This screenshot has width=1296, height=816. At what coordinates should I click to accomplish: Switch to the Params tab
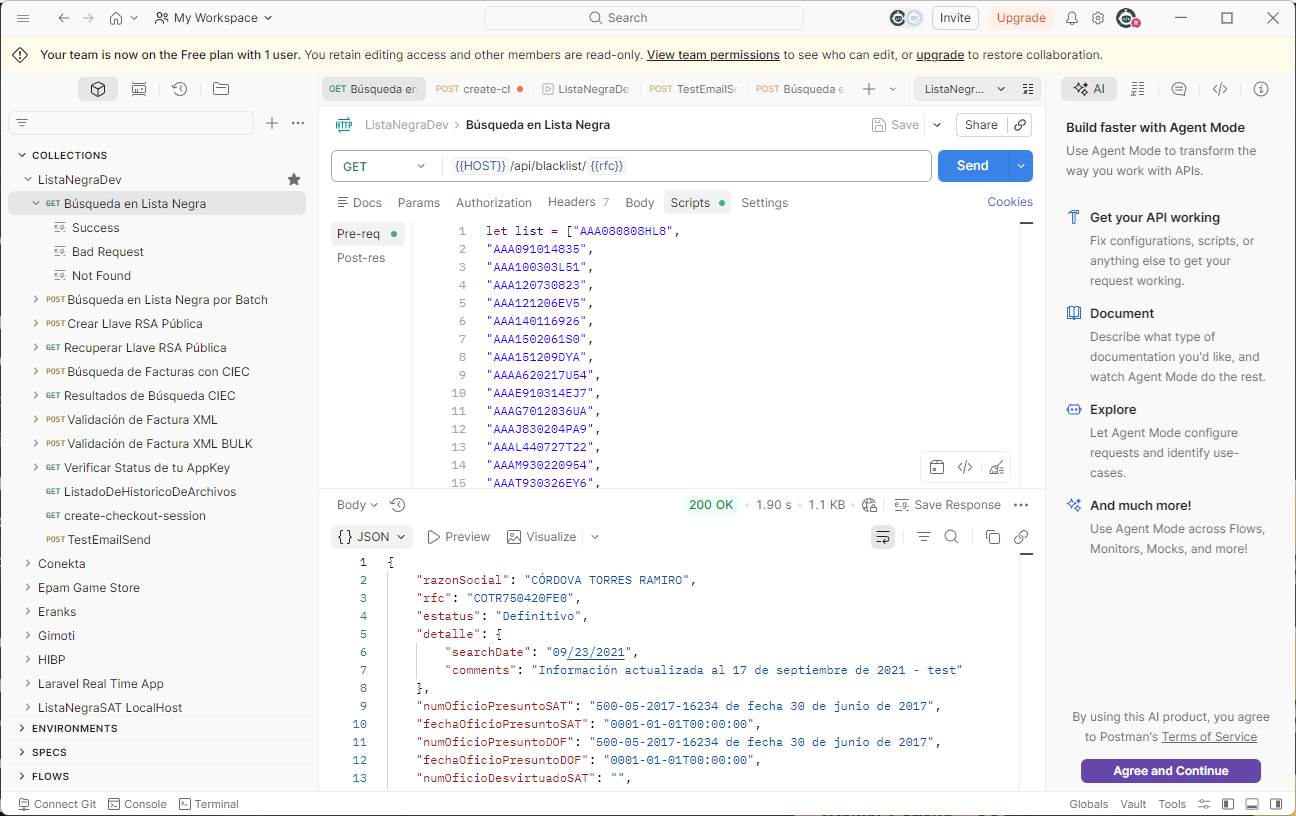419,203
